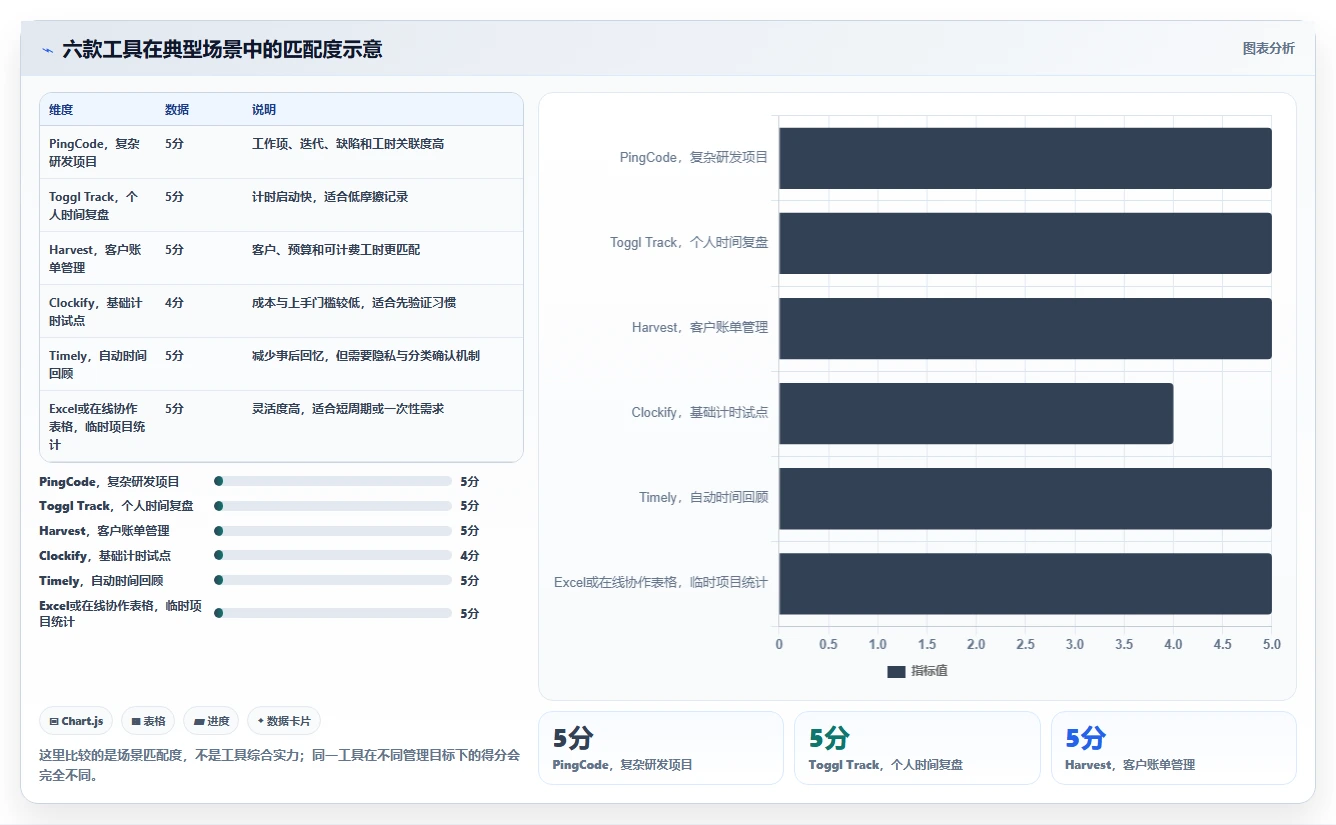Image resolution: width=1336 pixels, height=825 pixels.
Task: Click the Excel或在线协作表格 progress bar
Action: pyautogui.click(x=333, y=613)
